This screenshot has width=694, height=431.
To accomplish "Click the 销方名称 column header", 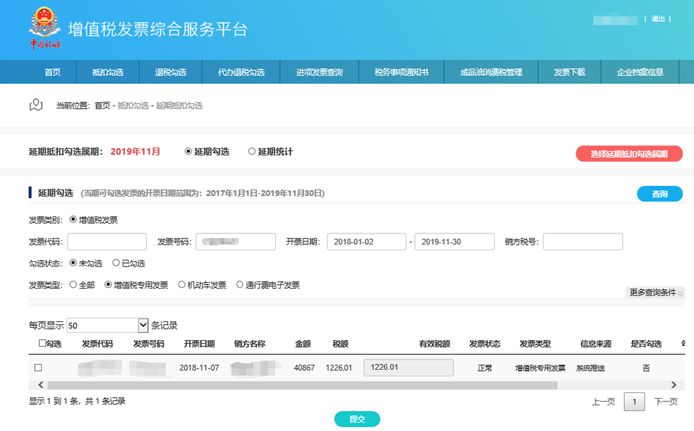I will pyautogui.click(x=250, y=344).
